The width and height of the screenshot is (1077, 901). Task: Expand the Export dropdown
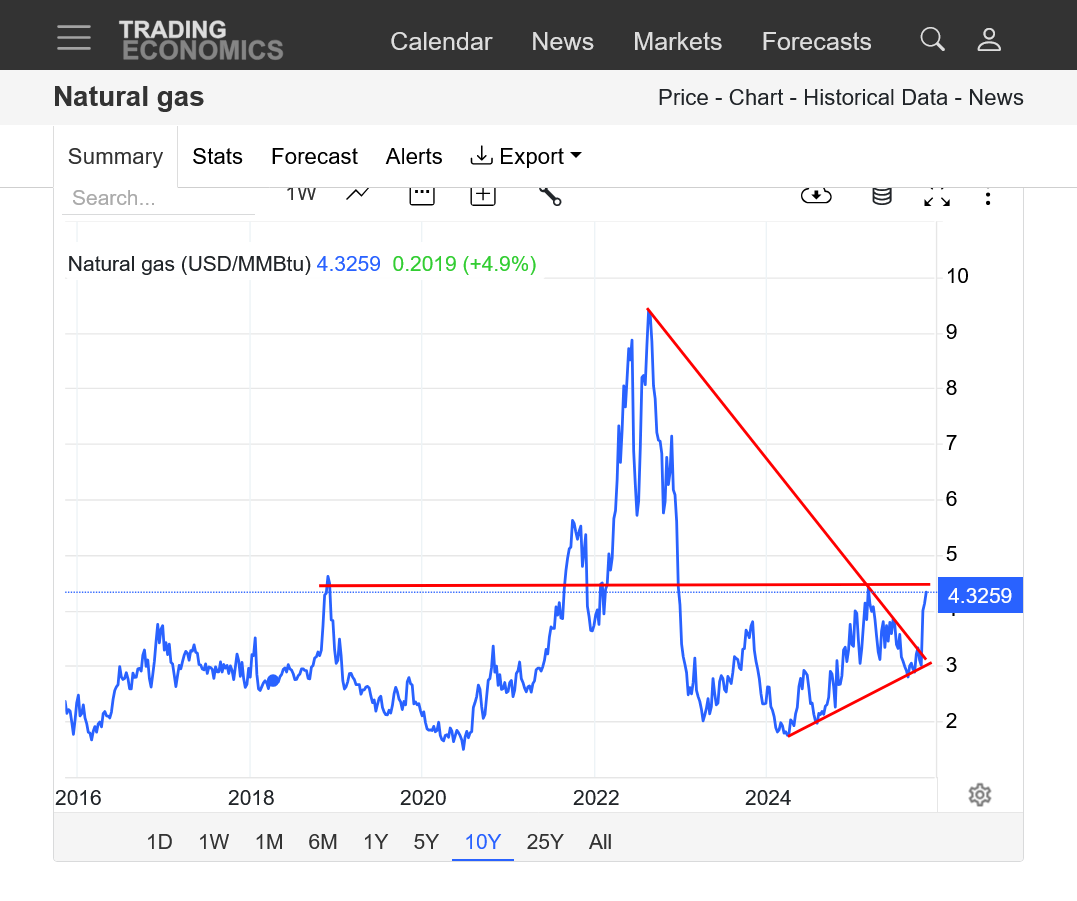(526, 156)
